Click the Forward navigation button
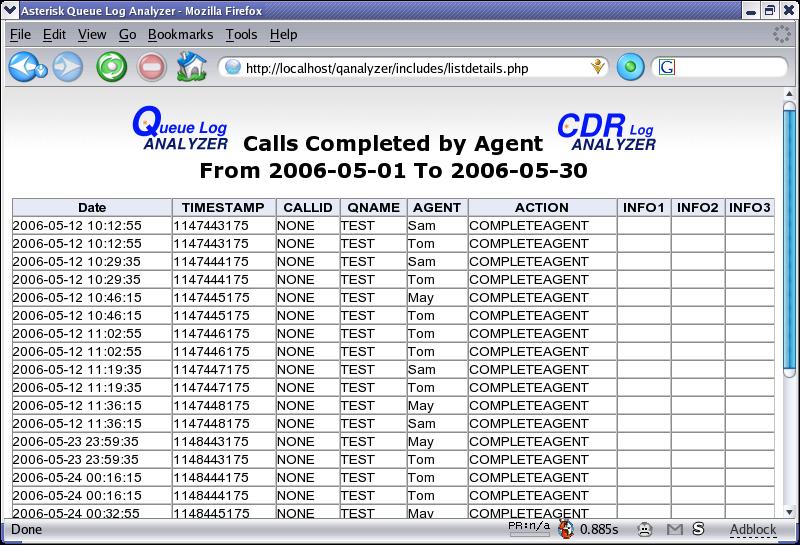 [68, 67]
